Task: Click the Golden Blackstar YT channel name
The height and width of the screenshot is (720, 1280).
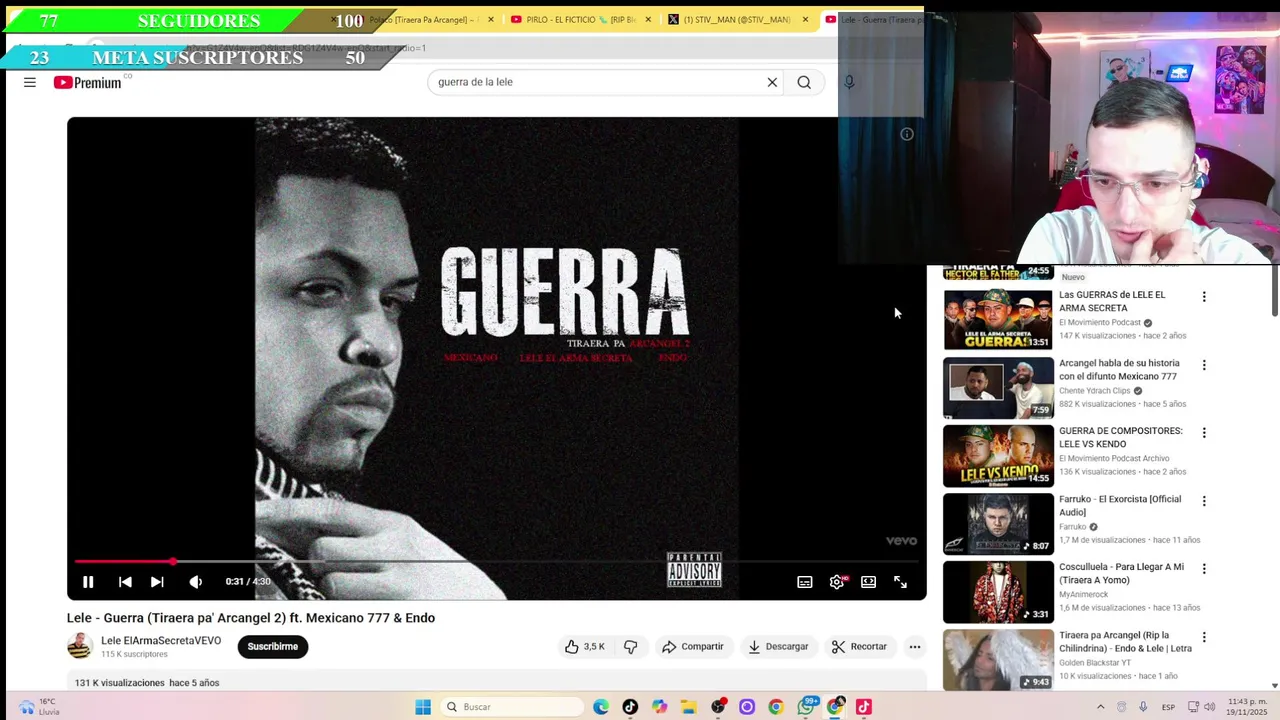Action: point(1097,662)
